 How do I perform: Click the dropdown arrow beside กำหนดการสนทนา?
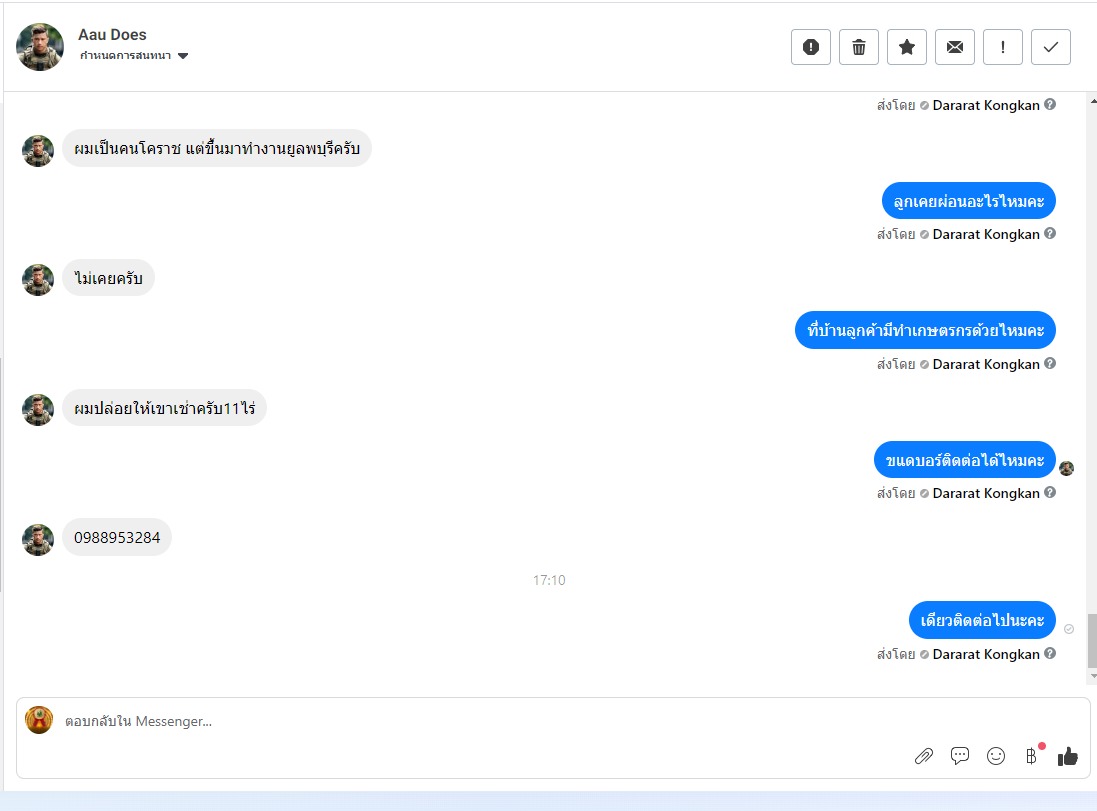click(183, 56)
